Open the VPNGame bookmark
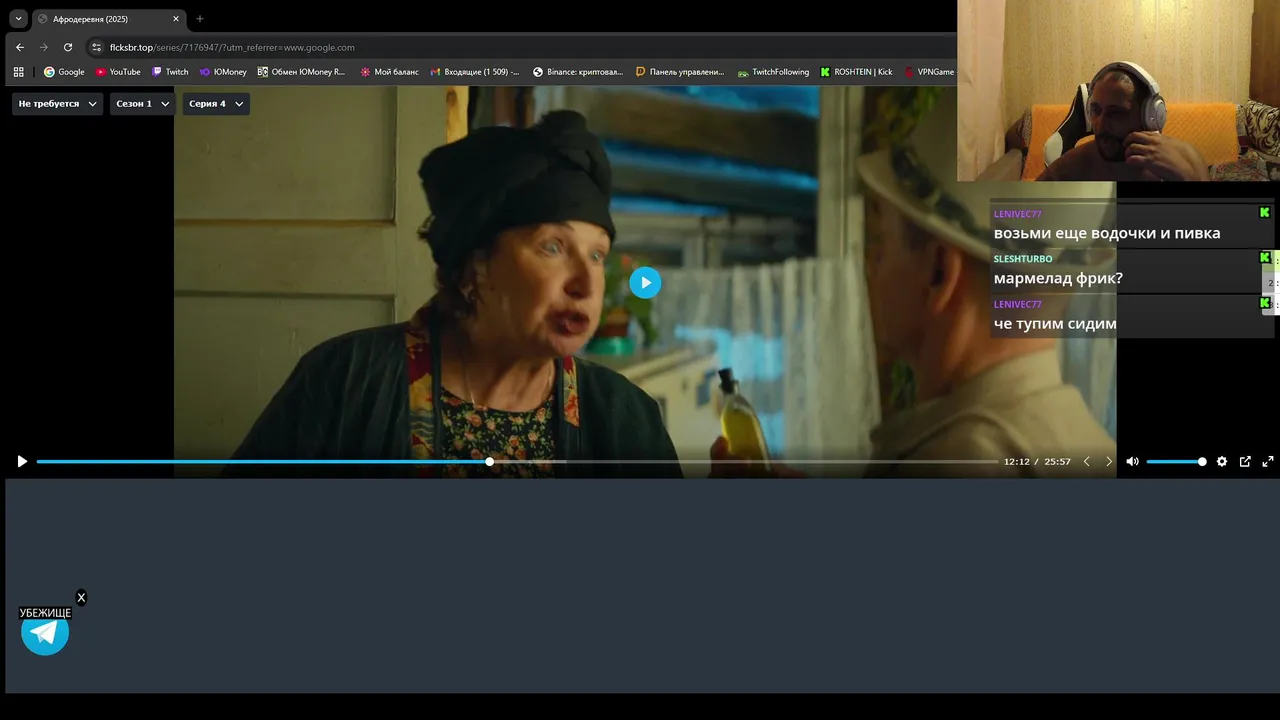Image resolution: width=1280 pixels, height=720 pixels. [929, 72]
